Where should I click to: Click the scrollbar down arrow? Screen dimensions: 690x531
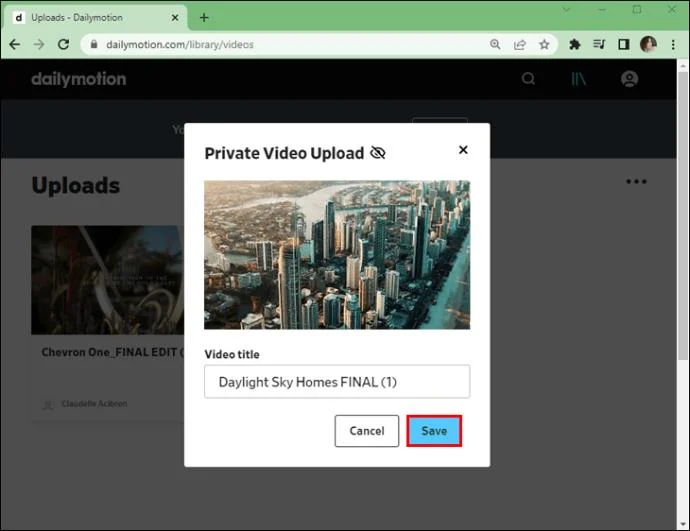click(x=683, y=524)
